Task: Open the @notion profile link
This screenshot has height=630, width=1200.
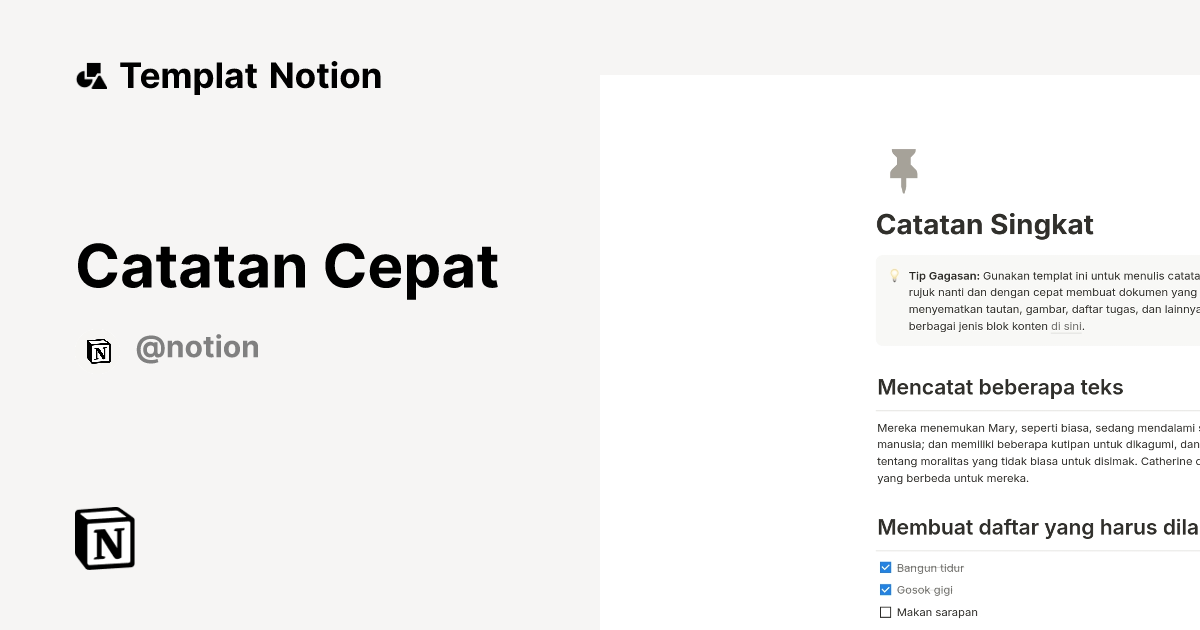Action: [x=197, y=347]
